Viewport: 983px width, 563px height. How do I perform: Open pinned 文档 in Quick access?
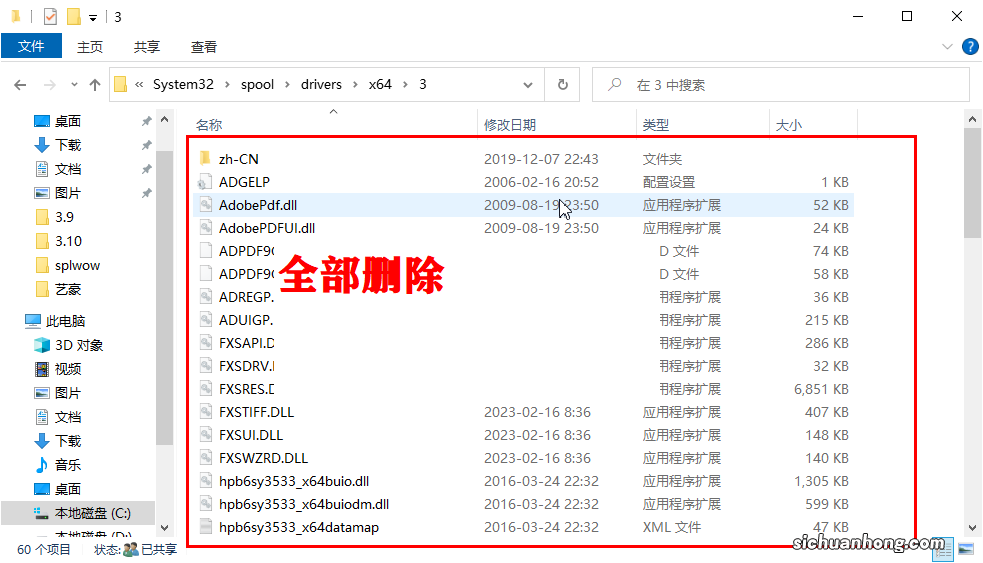click(68, 169)
